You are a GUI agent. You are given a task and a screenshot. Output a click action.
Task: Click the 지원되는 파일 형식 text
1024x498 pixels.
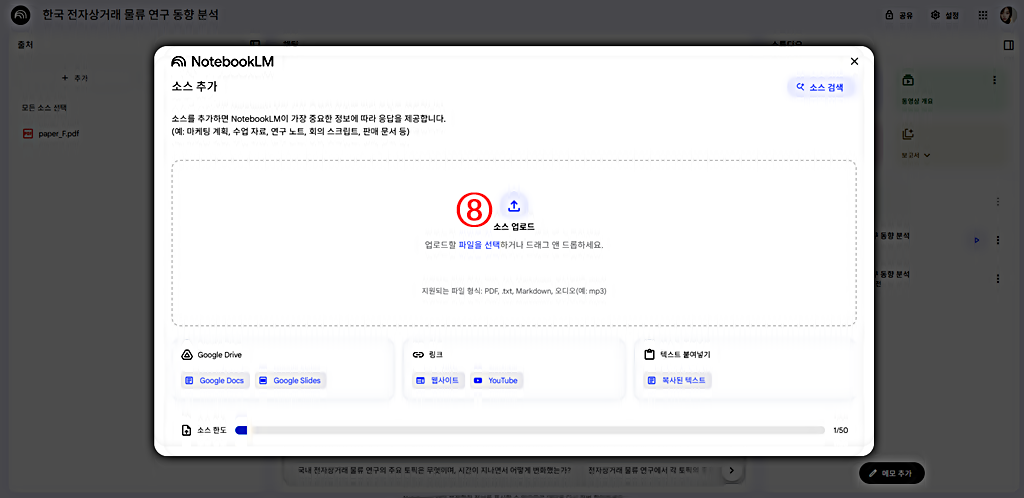514,291
